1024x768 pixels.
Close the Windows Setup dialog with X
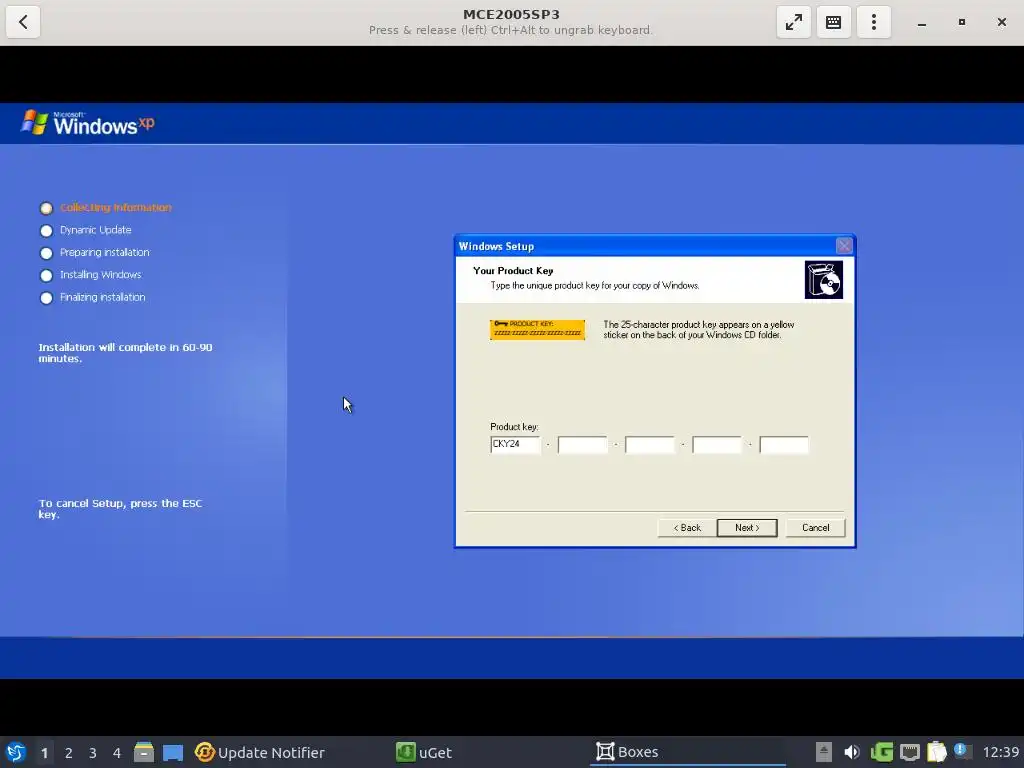click(844, 246)
